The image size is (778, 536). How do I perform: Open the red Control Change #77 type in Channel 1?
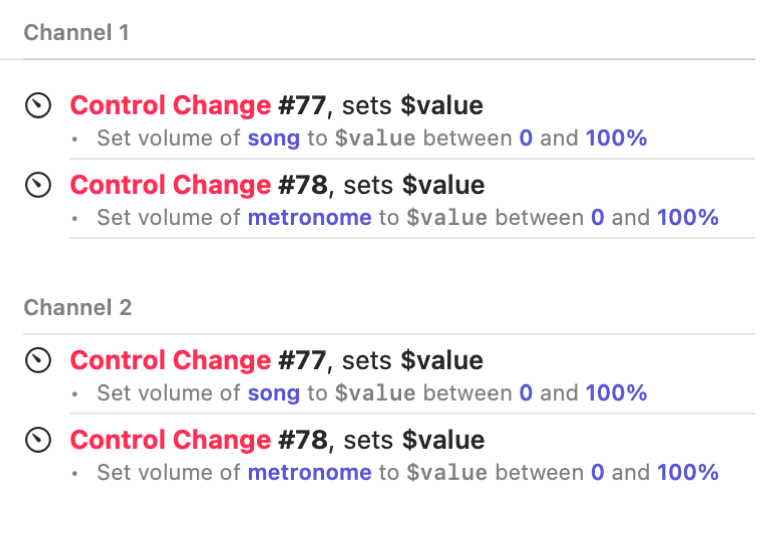[170, 105]
